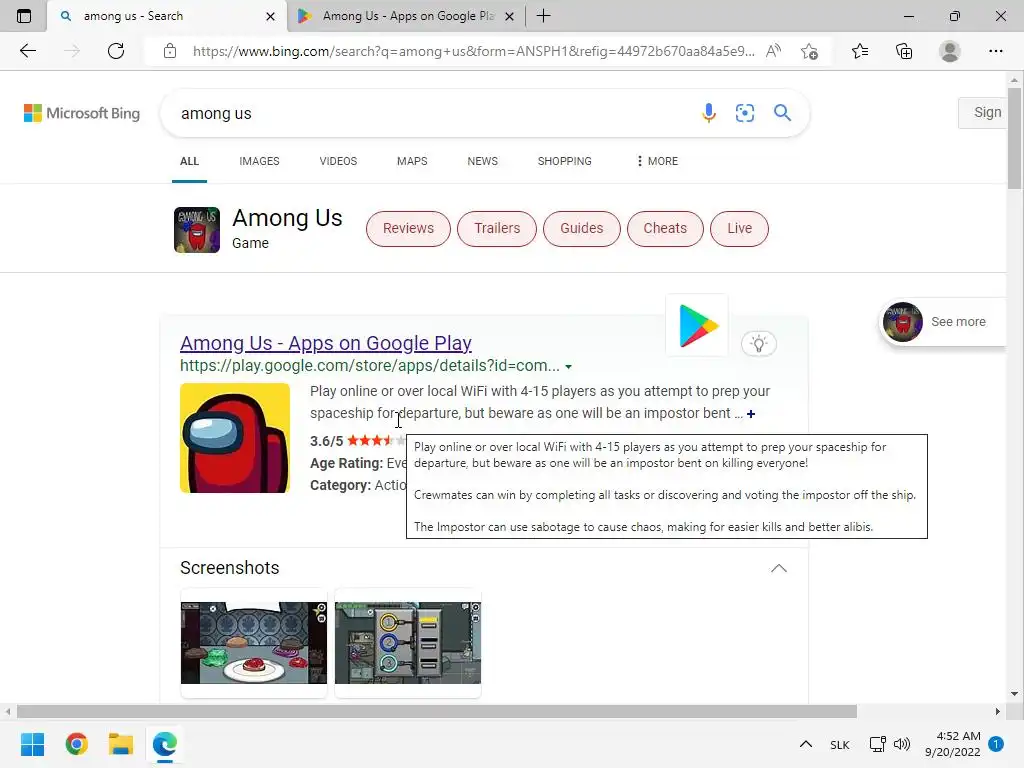Open the food plate screenshot thumbnail

click(x=254, y=643)
